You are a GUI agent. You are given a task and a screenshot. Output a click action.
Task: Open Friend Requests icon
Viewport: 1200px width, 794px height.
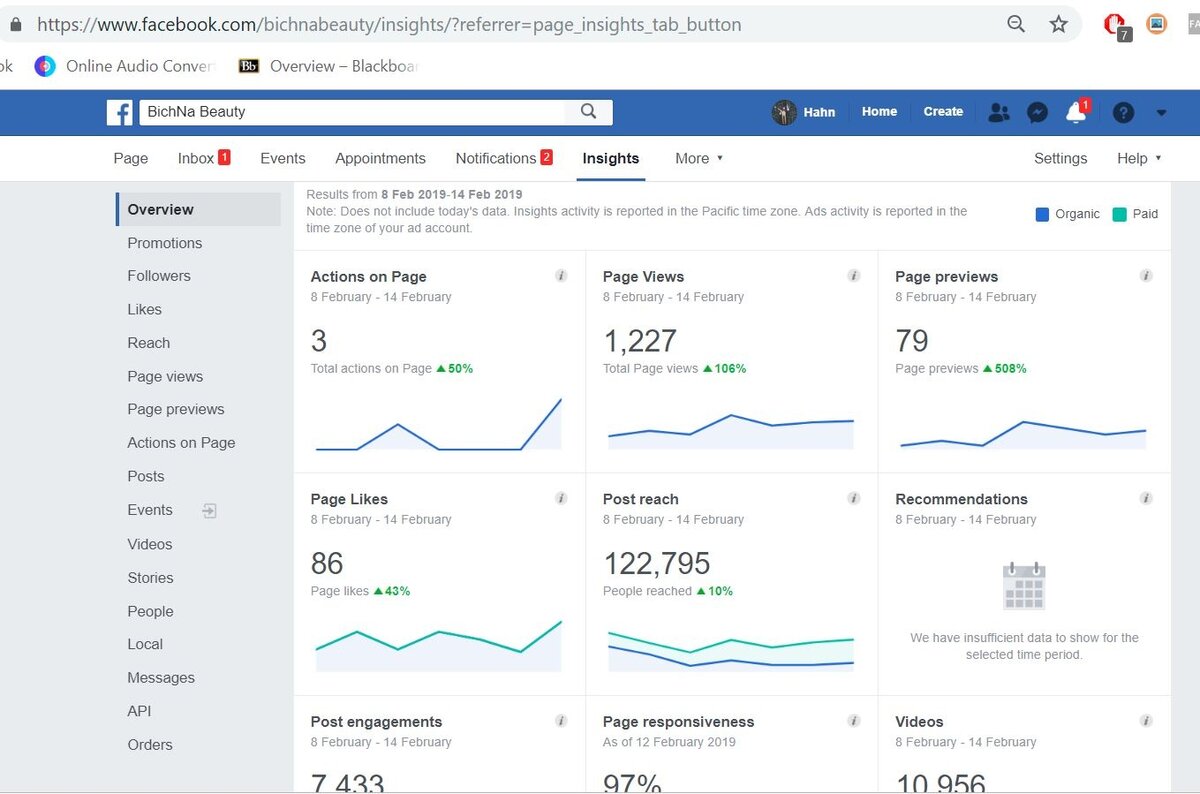pyautogui.click(x=998, y=113)
